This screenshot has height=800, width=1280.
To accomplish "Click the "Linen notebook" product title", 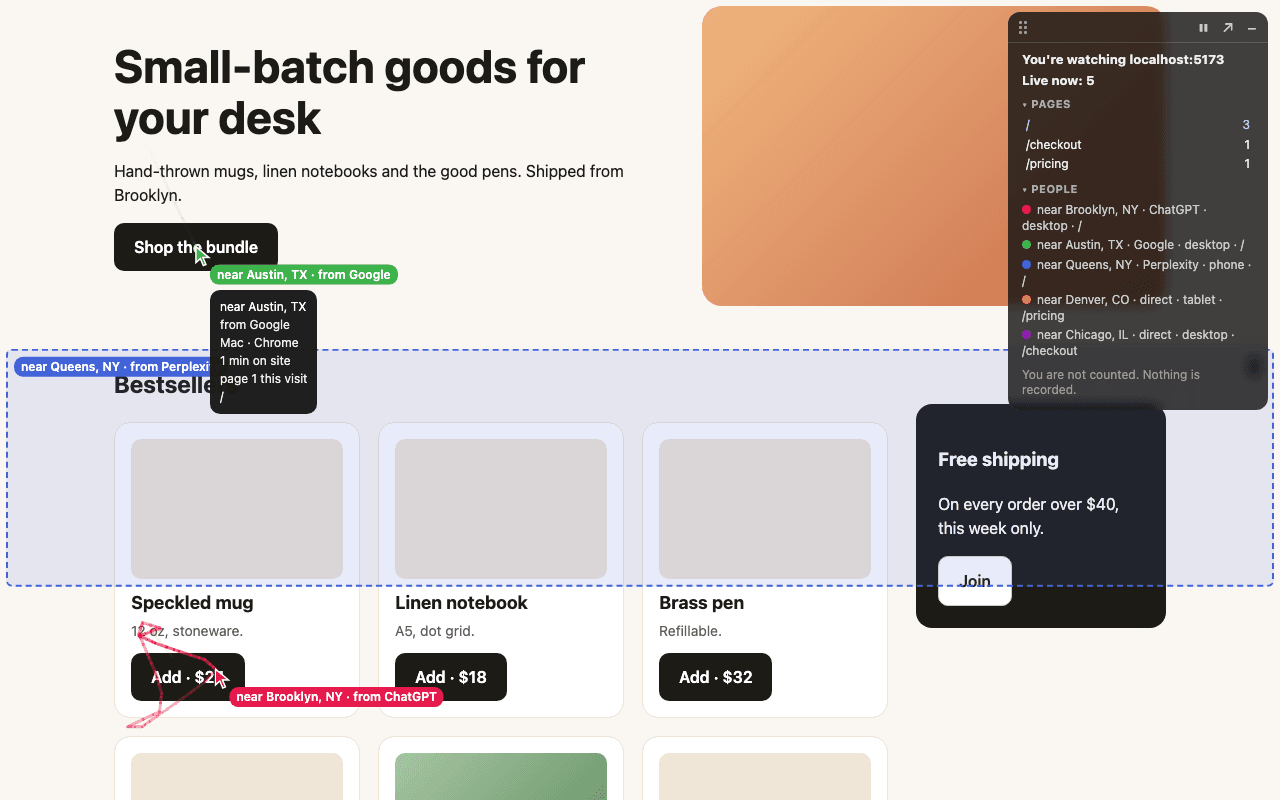I will 461,603.
